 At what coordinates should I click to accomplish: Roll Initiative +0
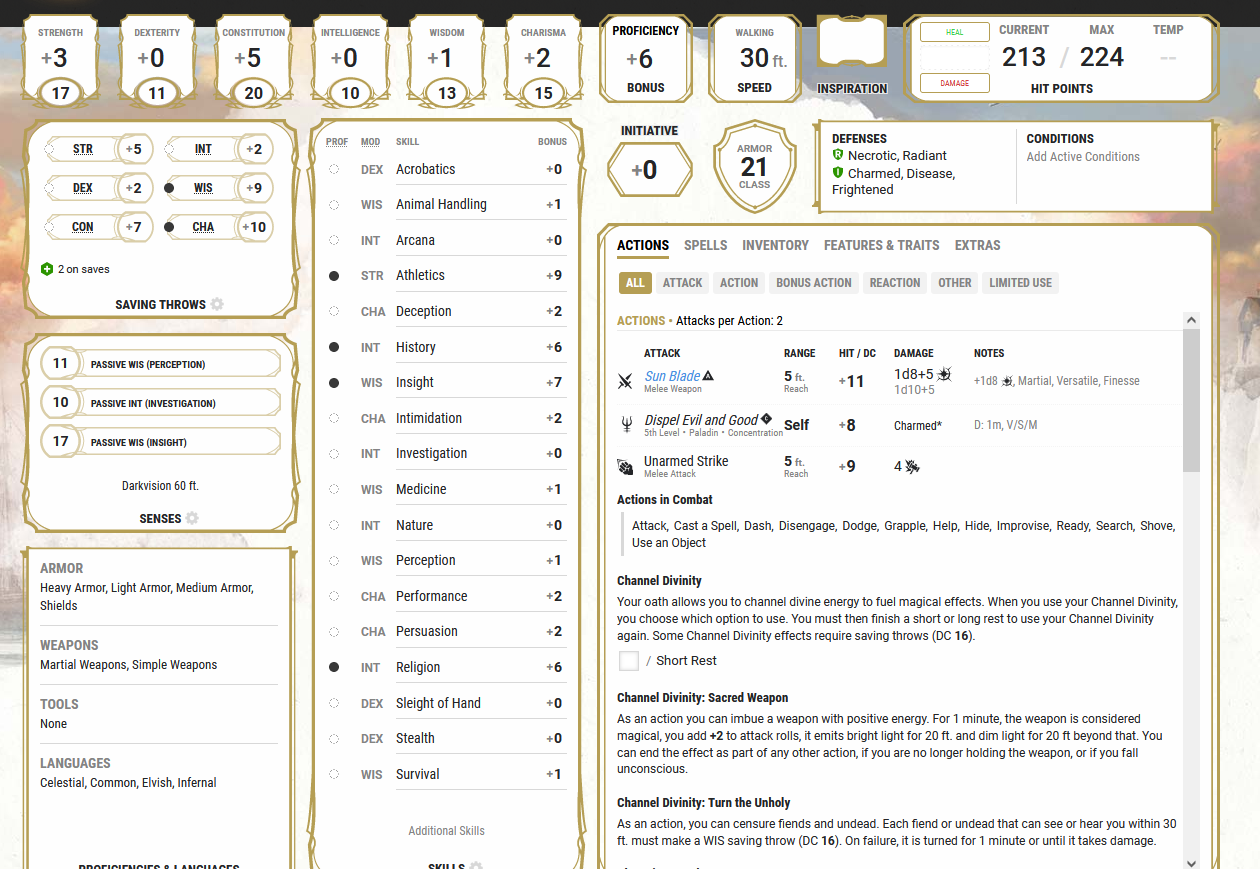pos(650,170)
